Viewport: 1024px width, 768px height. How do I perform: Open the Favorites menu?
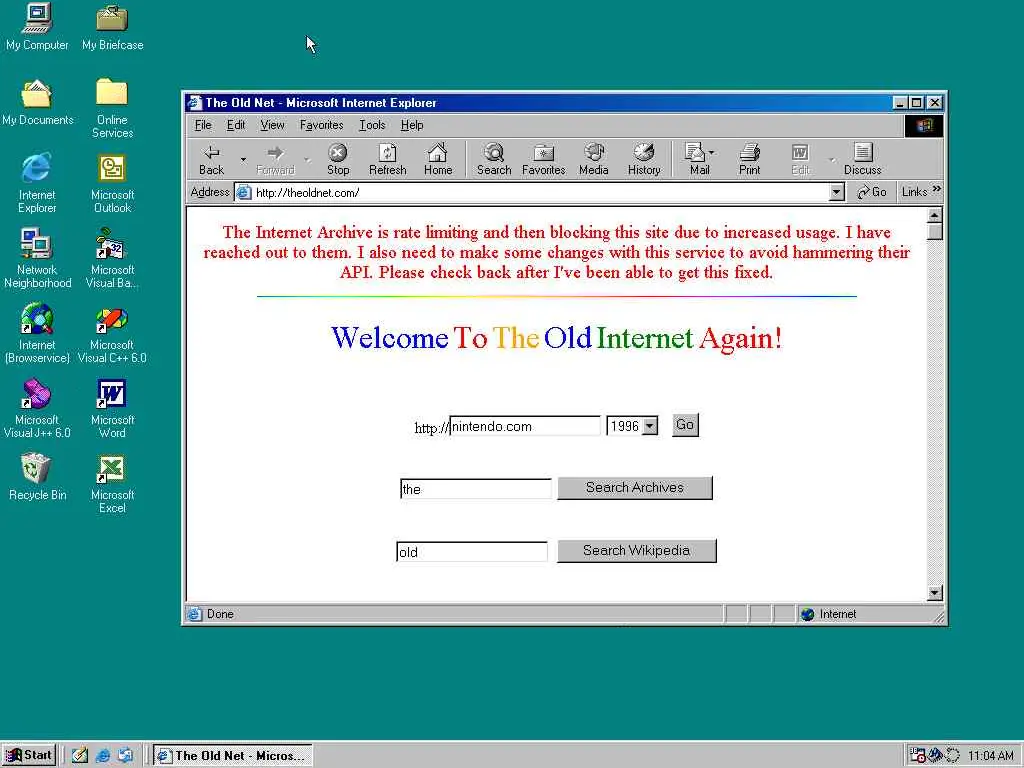321,125
